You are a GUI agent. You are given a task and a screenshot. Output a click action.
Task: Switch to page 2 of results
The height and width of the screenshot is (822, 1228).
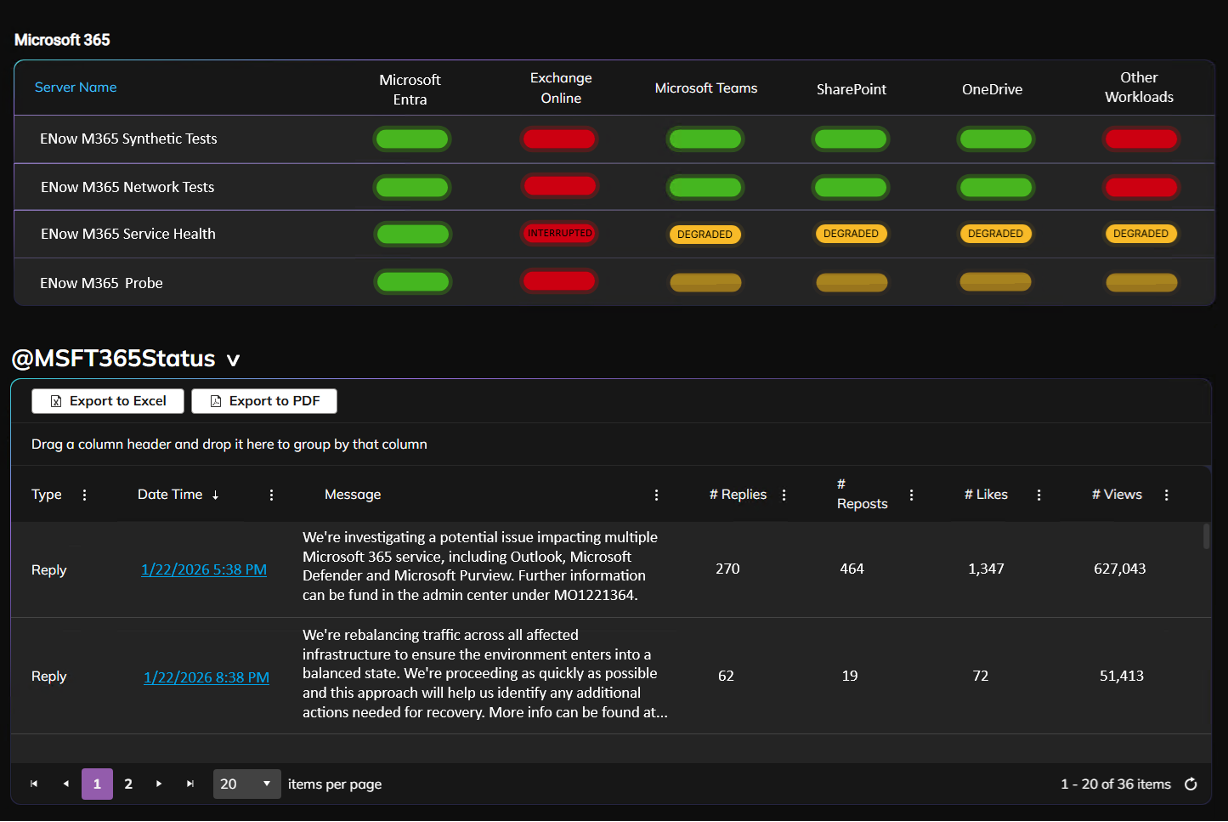click(x=127, y=784)
